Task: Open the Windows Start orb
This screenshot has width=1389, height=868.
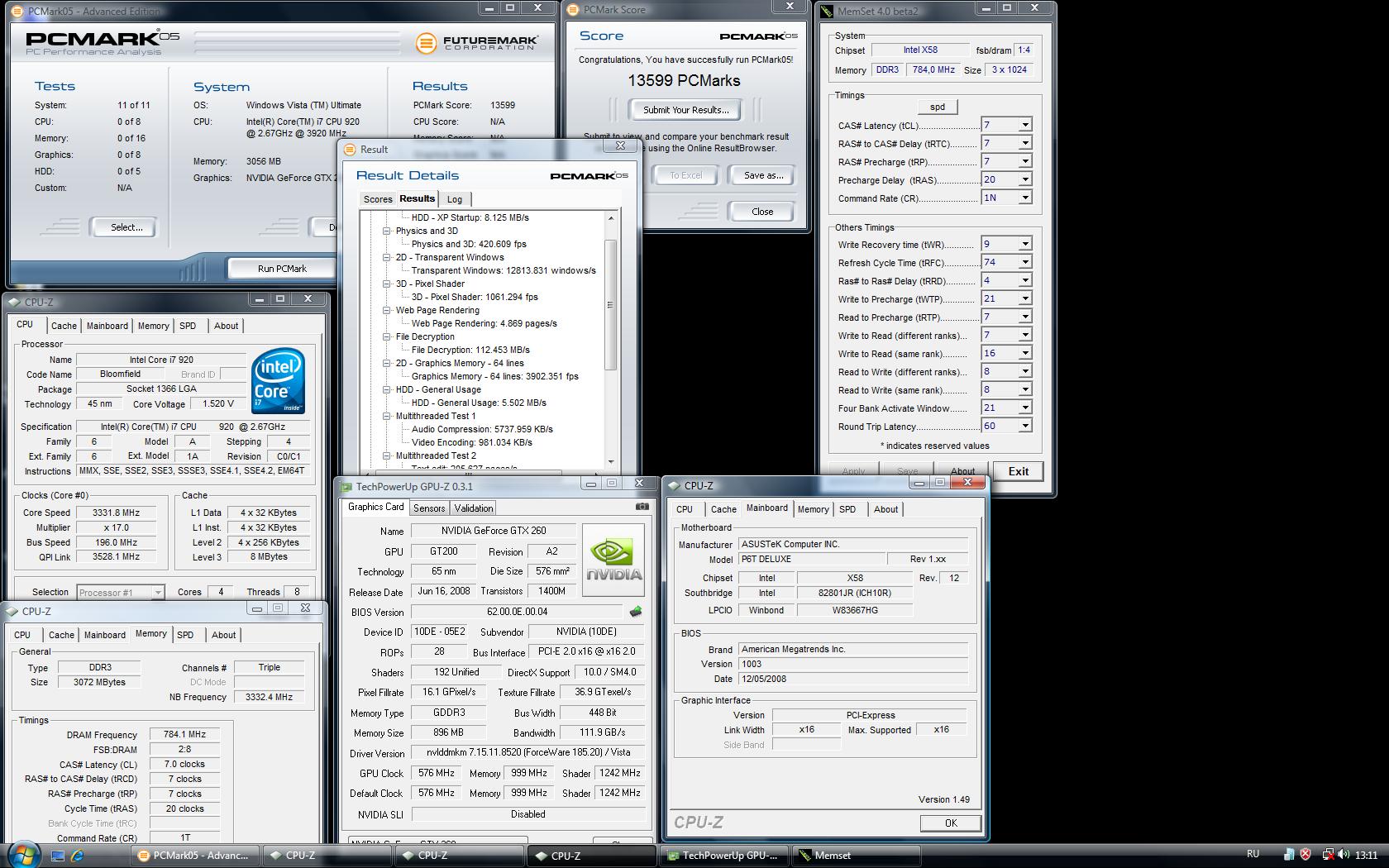Action: pos(22,855)
